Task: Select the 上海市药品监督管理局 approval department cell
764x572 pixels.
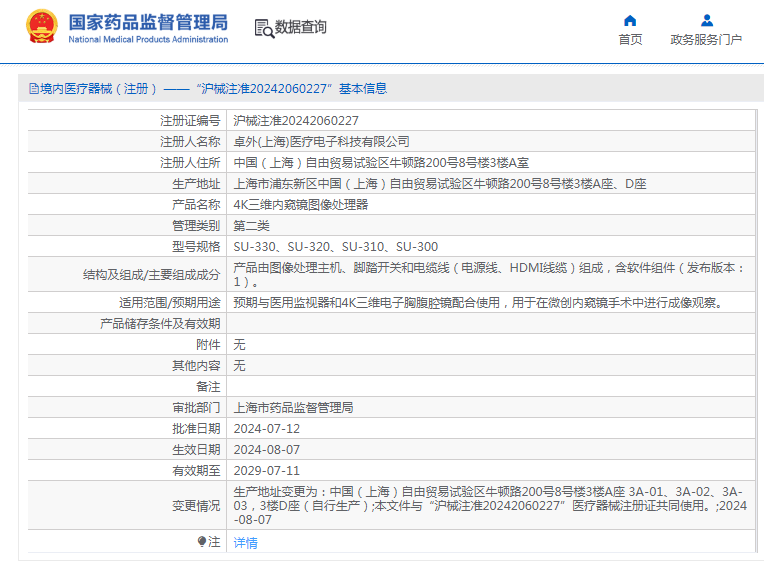Action: 293,408
